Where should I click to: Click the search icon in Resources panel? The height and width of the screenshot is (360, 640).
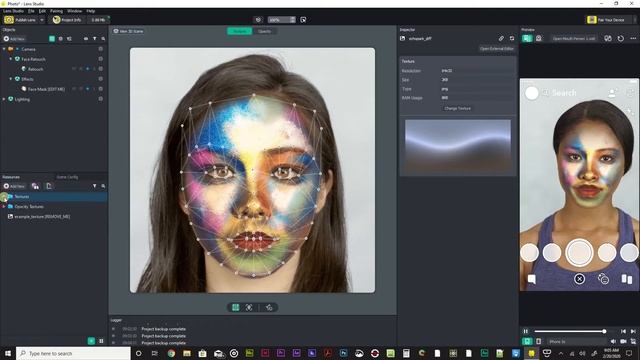(103, 186)
